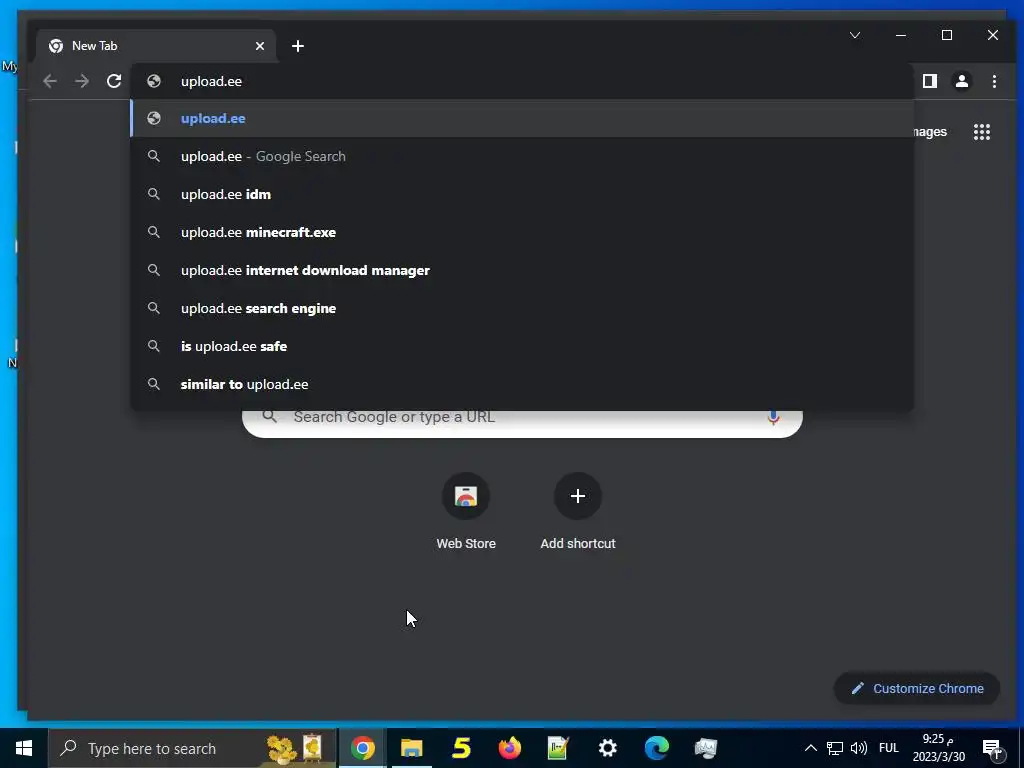Launch Microsoft Edge from the taskbar

tap(656, 748)
